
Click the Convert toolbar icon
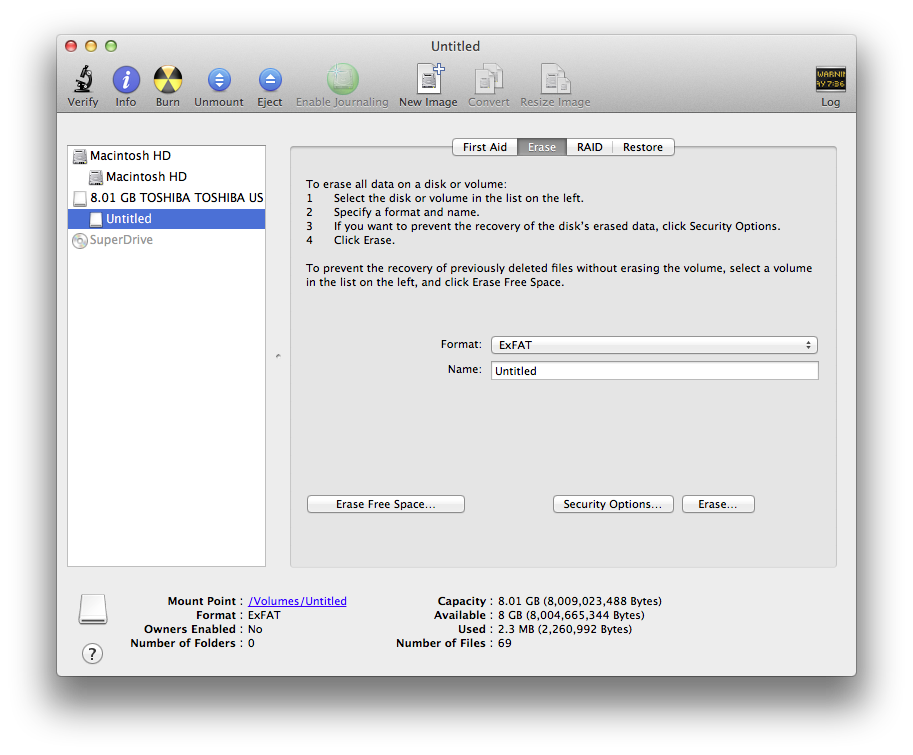click(489, 79)
